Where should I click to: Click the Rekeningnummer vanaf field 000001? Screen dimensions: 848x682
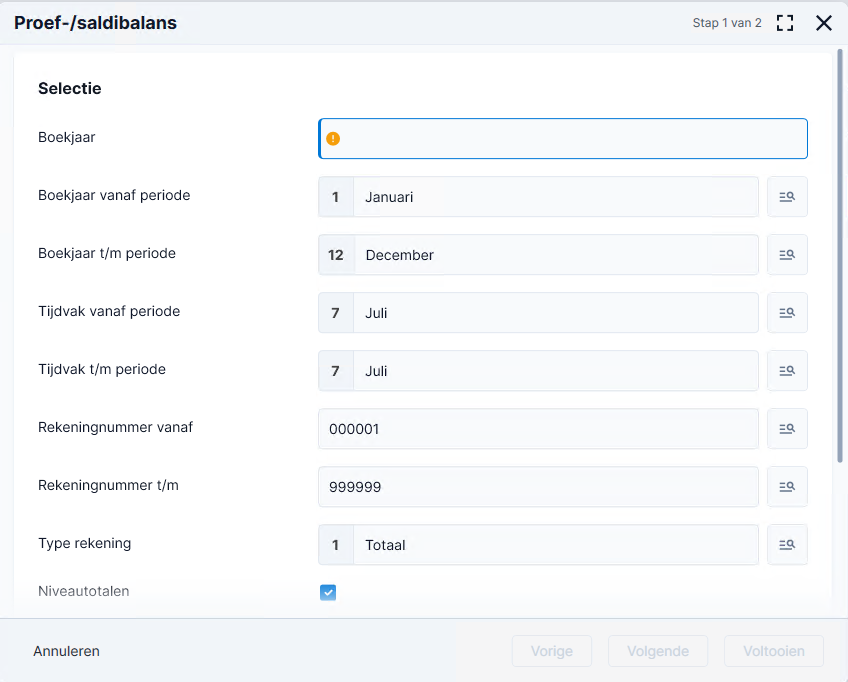538,429
